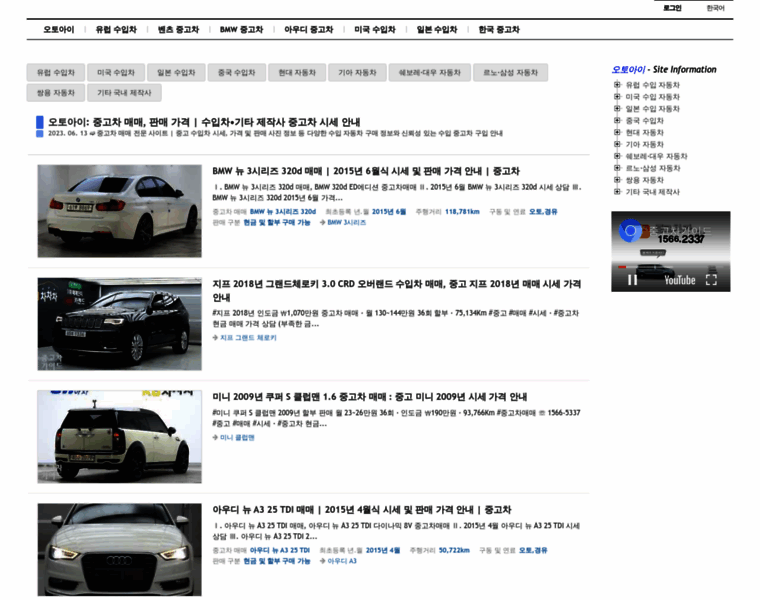The width and height of the screenshot is (760, 600).
Task: Click the 쉐보레·대우 자동차 category button
Action: (x=429, y=73)
